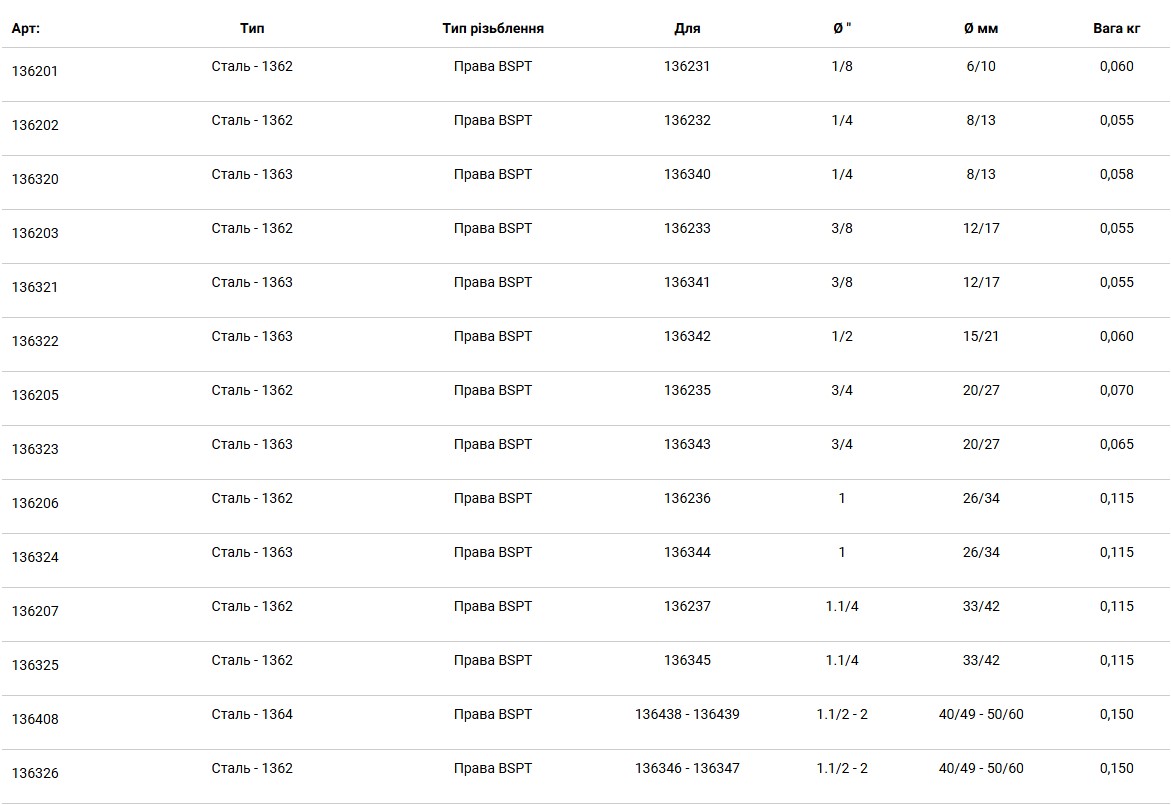Open article number 136324

pyautogui.click(x=34, y=557)
